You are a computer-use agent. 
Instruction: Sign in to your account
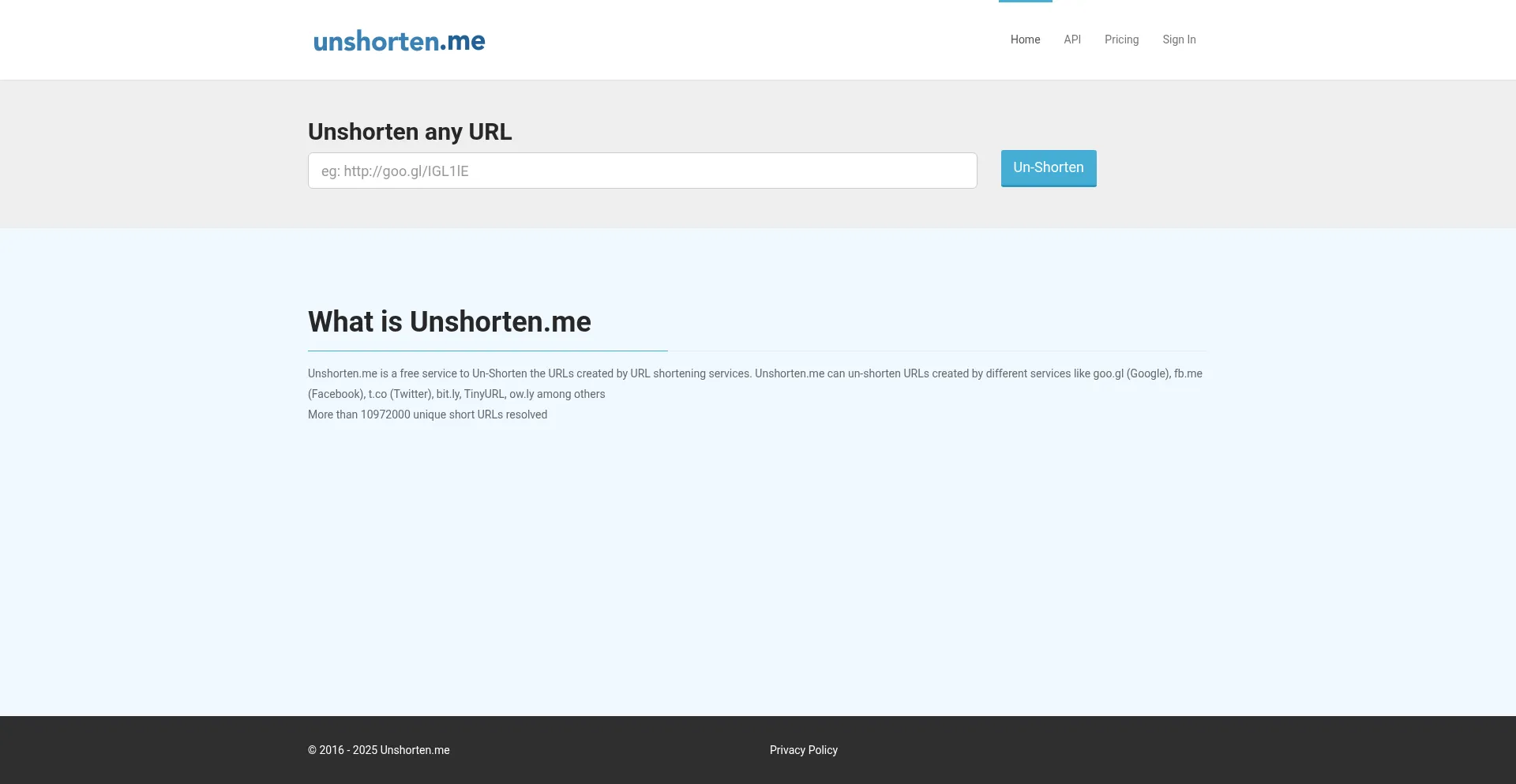(x=1179, y=39)
